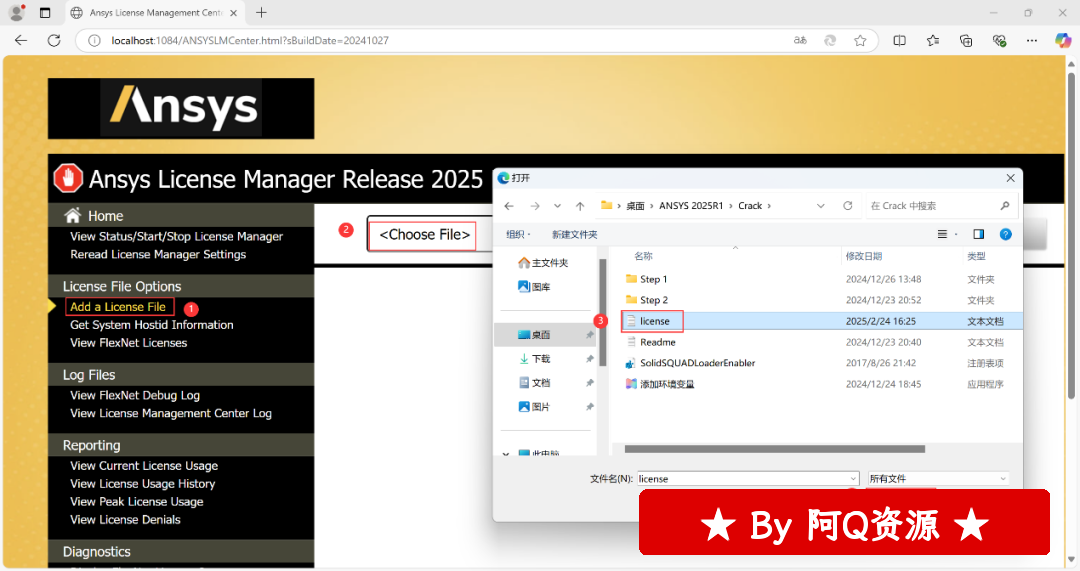Open View FlexNet Debug Log
1080x571 pixels.
click(x=135, y=395)
